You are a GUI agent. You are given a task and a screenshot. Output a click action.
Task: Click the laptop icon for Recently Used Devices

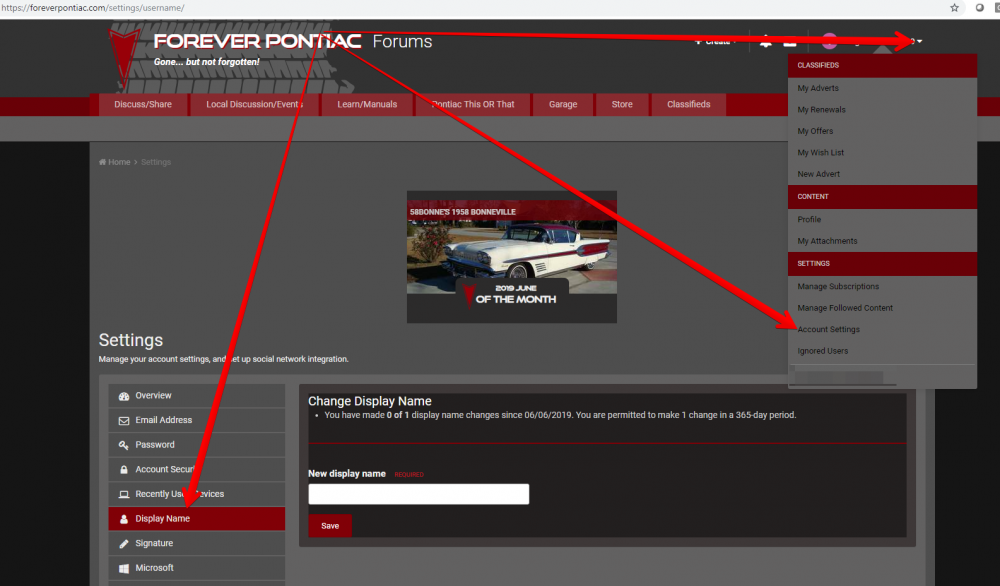point(124,494)
